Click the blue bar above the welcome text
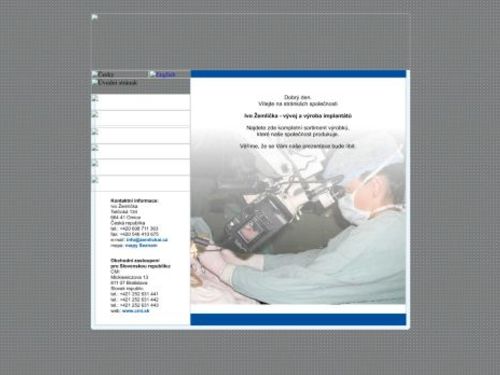 coord(298,74)
